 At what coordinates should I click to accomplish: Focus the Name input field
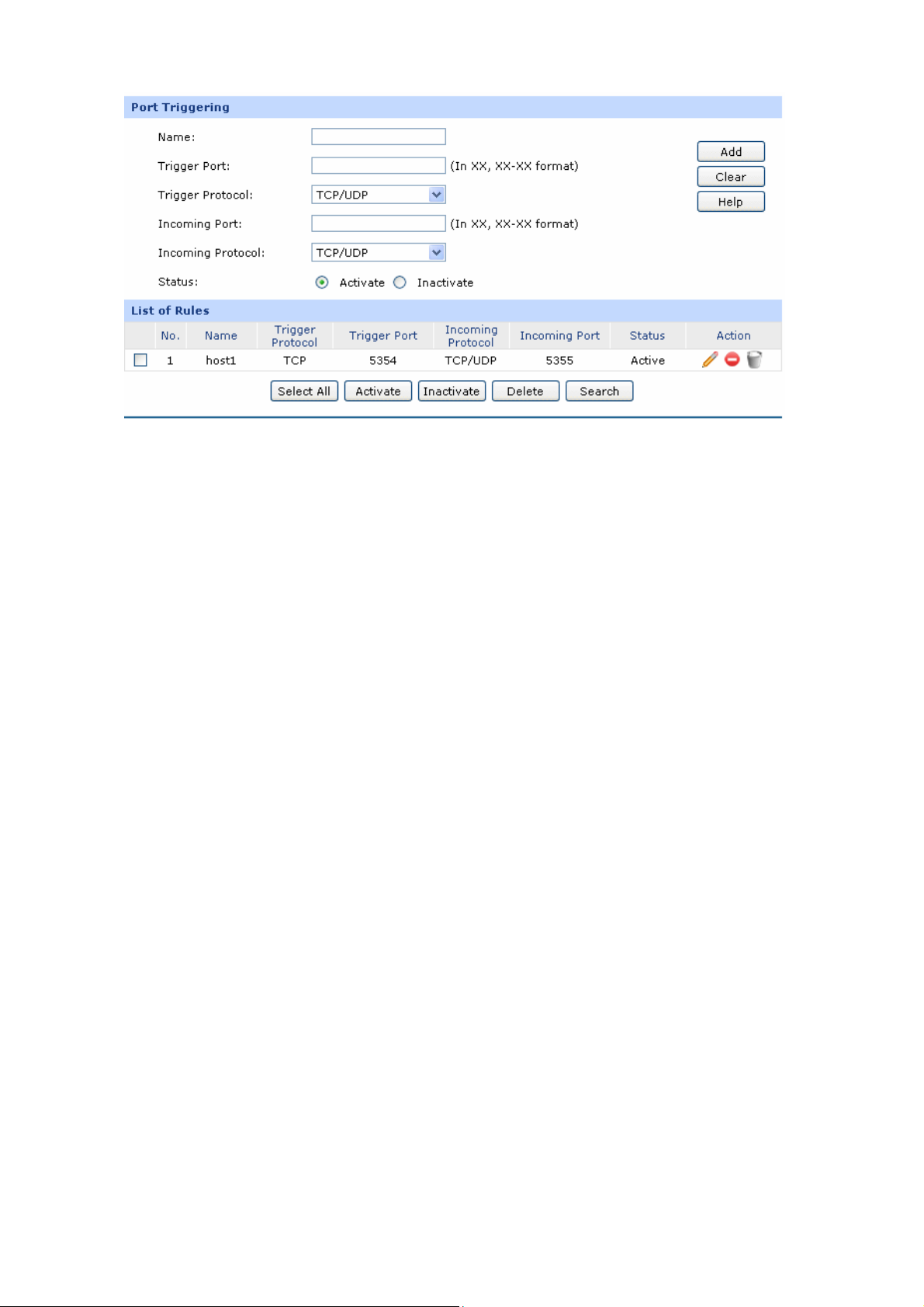pos(378,137)
